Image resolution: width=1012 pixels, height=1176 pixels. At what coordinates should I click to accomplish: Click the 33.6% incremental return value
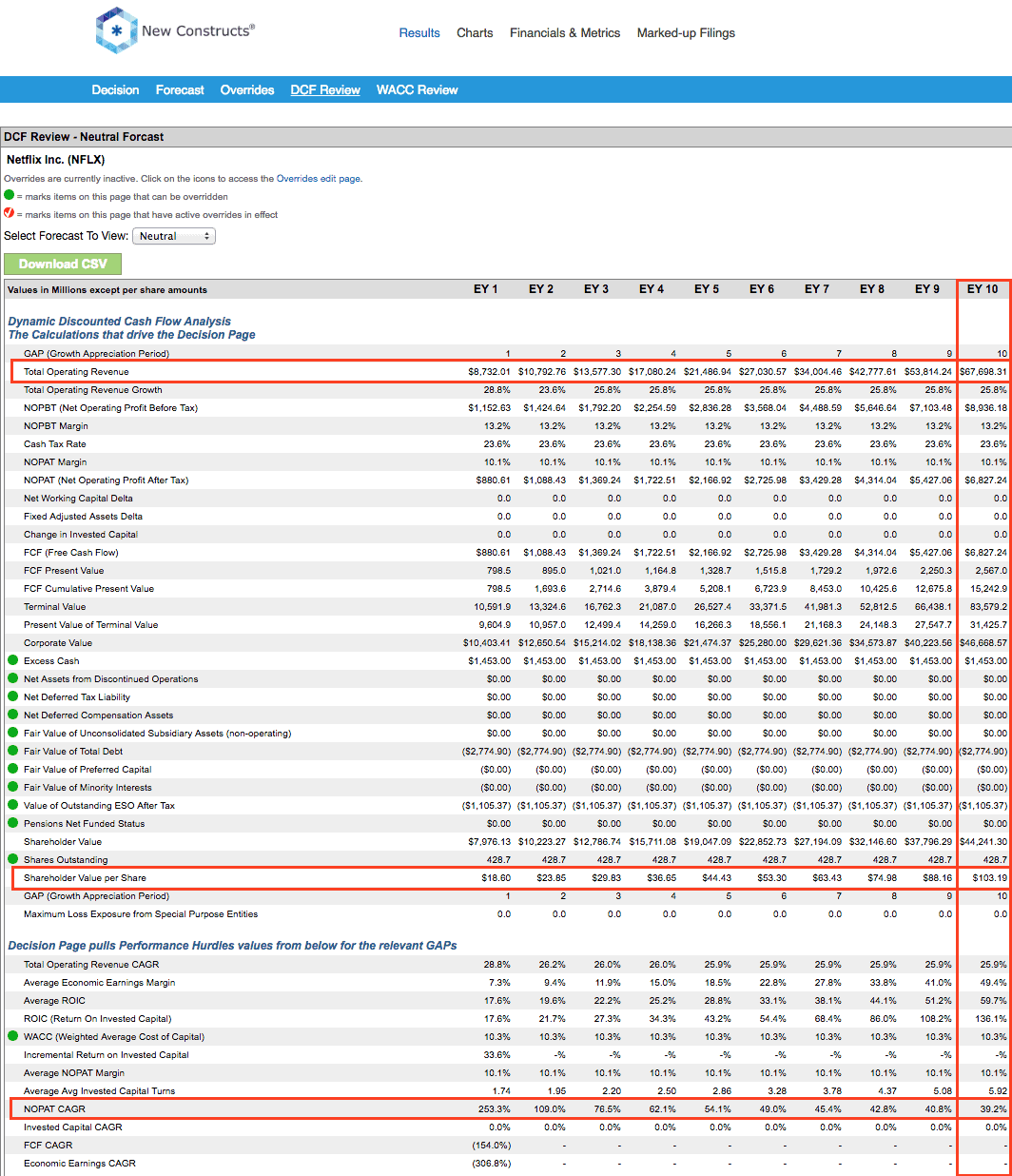click(x=497, y=1054)
